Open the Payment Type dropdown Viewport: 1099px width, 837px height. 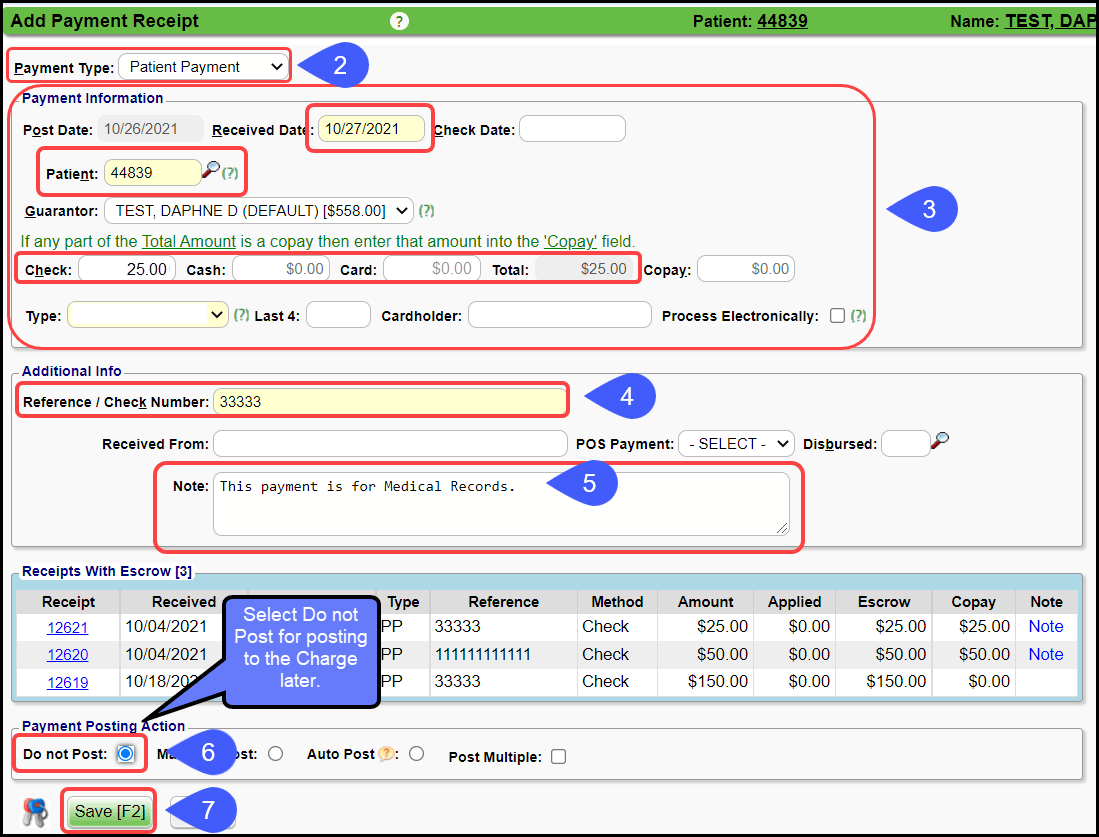203,67
